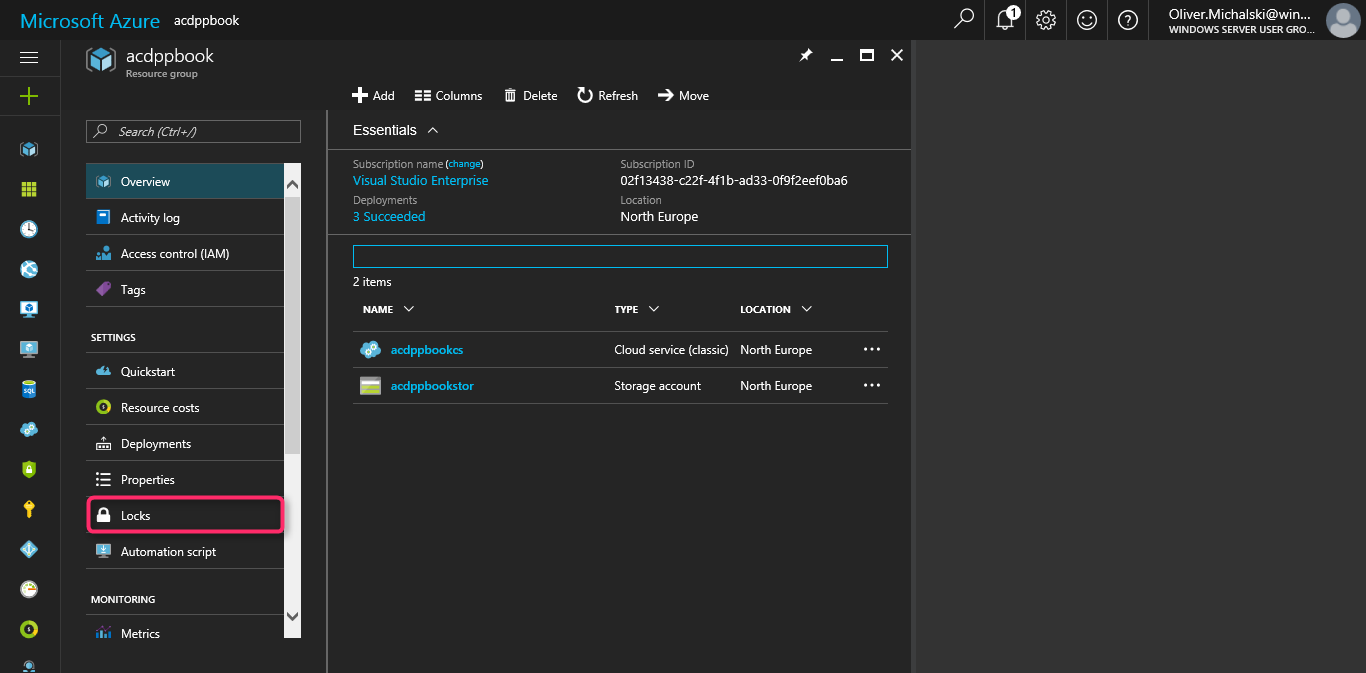Open the SQL databases sidebar icon
The image size is (1366, 673).
click(29, 389)
